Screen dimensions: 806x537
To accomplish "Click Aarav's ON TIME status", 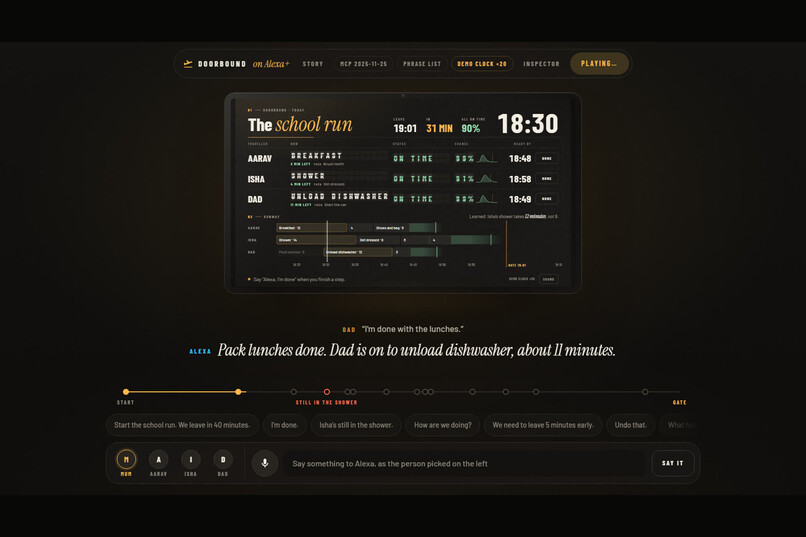I will coord(413,158).
